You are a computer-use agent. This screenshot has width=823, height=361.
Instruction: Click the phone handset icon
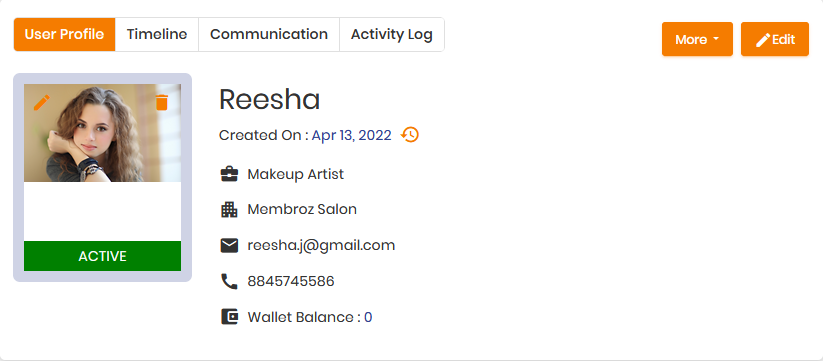[x=229, y=282]
